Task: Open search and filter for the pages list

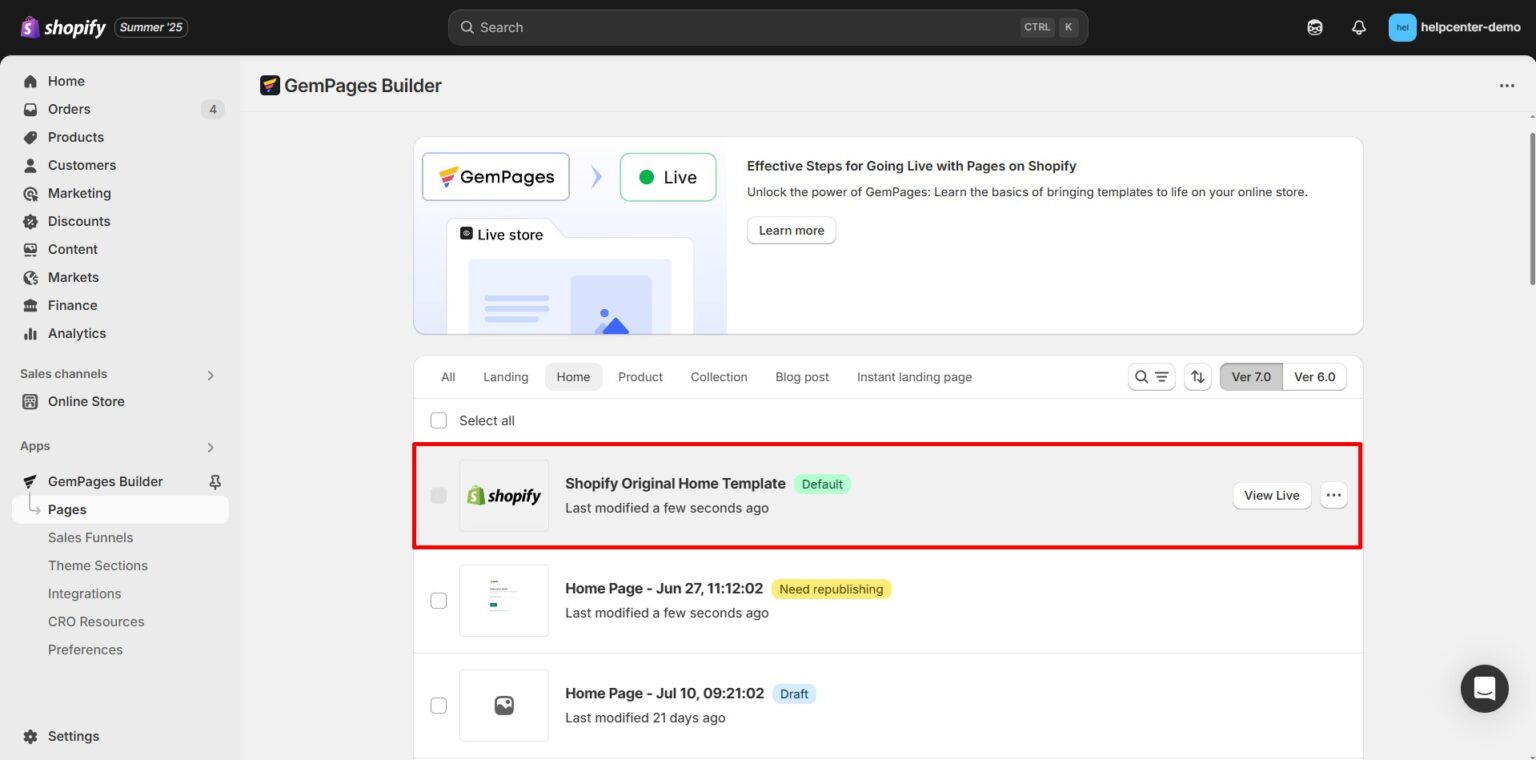Action: pyautogui.click(x=1151, y=377)
